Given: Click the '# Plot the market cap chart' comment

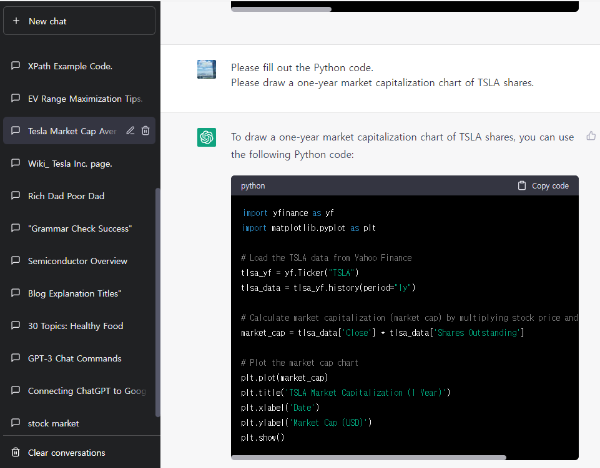Looking at the screenshot, I should (299, 363).
